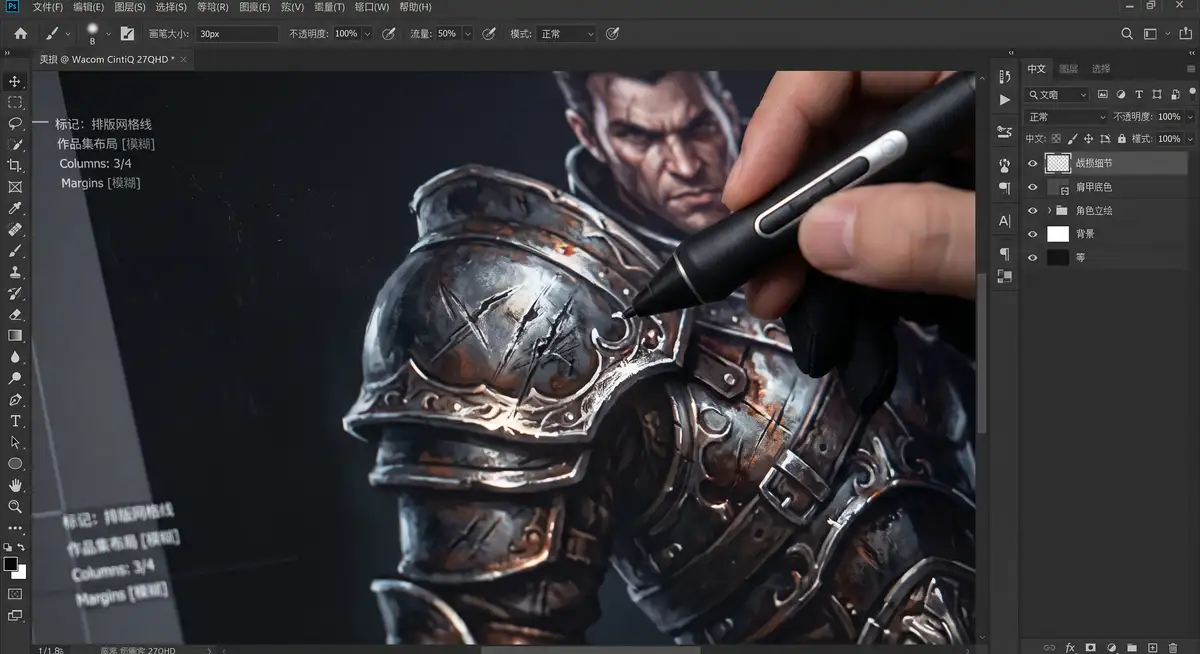Select the Zoom tool in toolbar
Viewport: 1200px width, 654px height.
[15, 507]
